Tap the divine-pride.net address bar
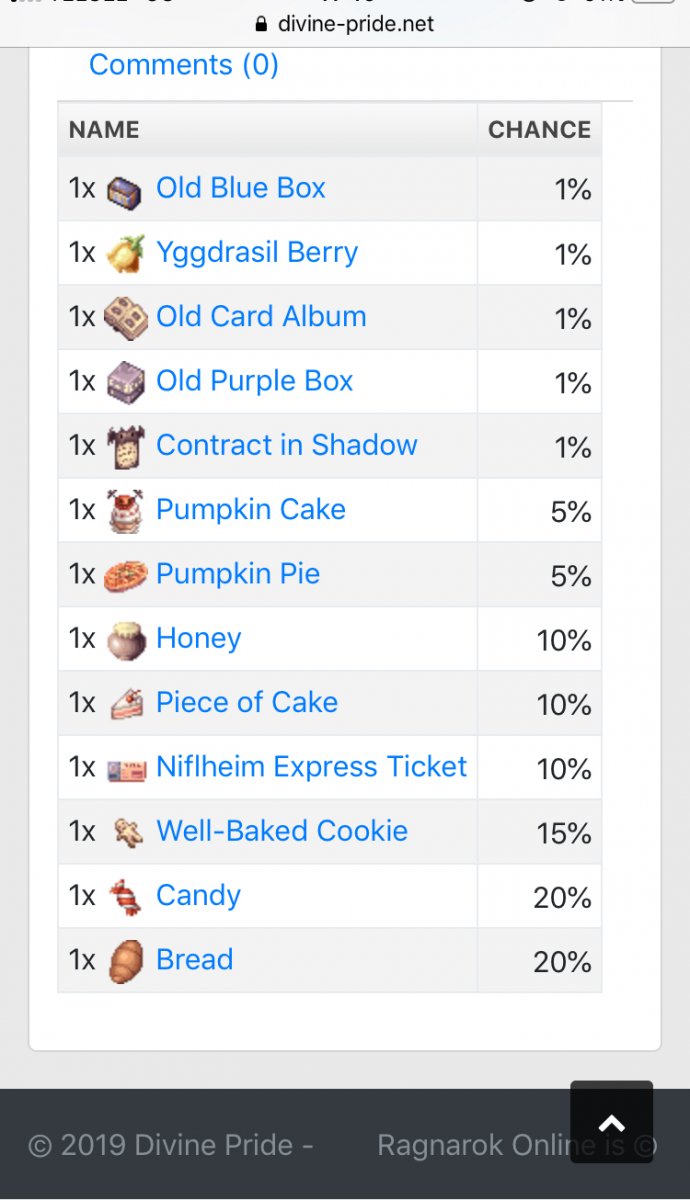Screen dimensions: 690x1200 click(345, 24)
